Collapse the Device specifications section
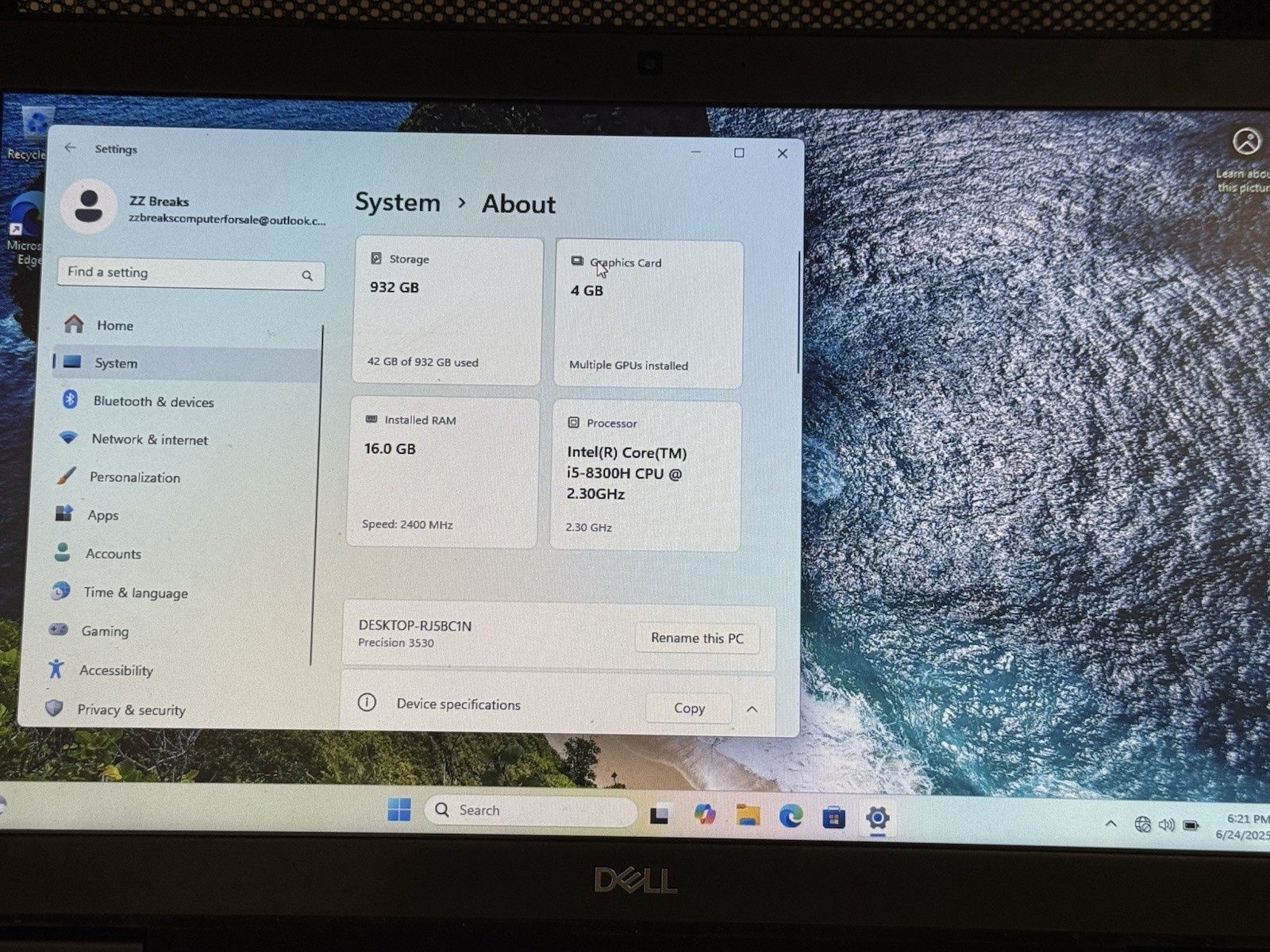 [752, 709]
